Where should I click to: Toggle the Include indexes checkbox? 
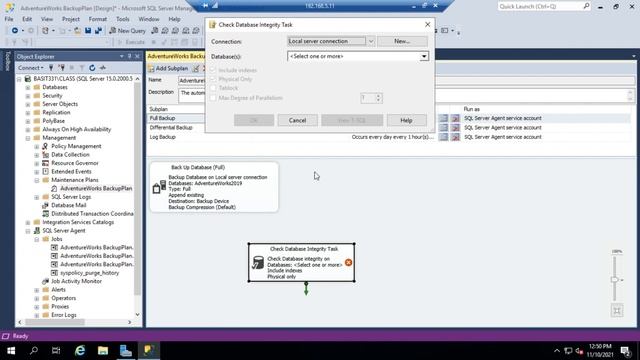213,70
